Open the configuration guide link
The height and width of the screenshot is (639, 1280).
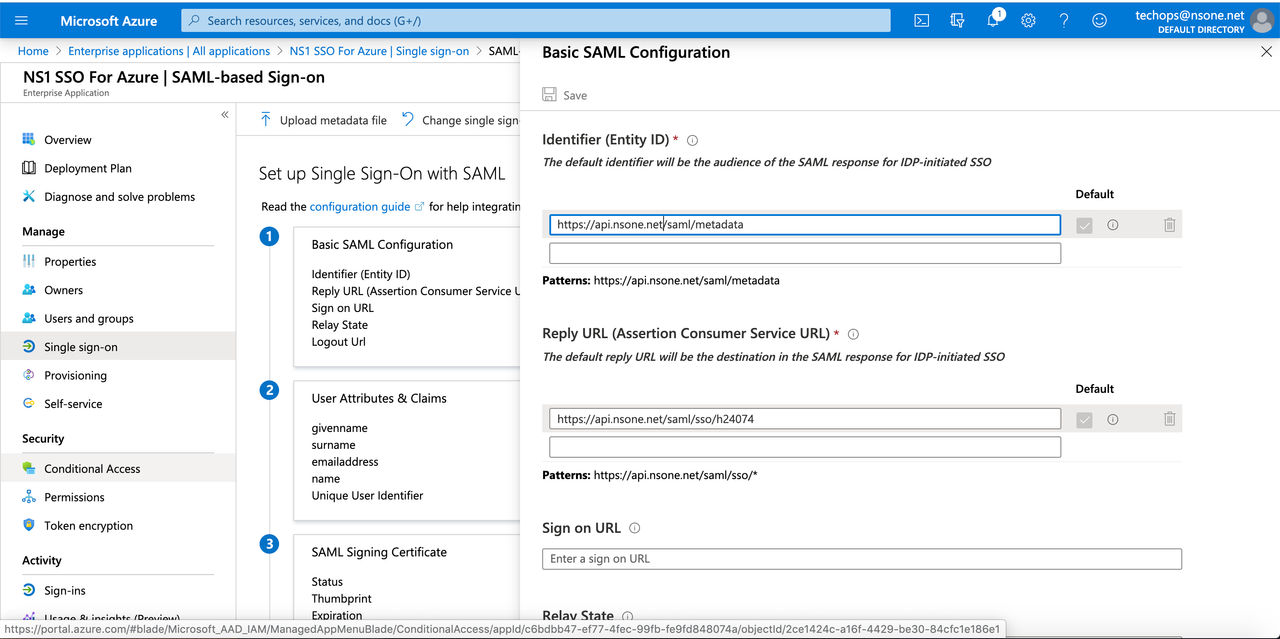(x=360, y=206)
